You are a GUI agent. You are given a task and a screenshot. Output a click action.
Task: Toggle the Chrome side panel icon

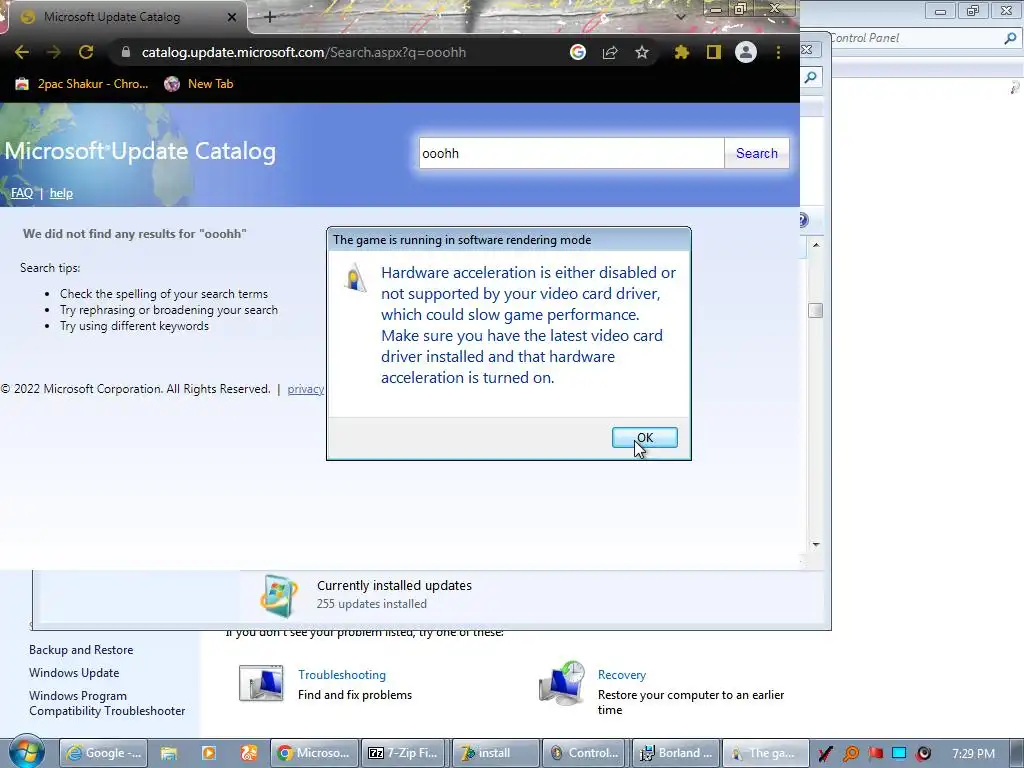(714, 52)
